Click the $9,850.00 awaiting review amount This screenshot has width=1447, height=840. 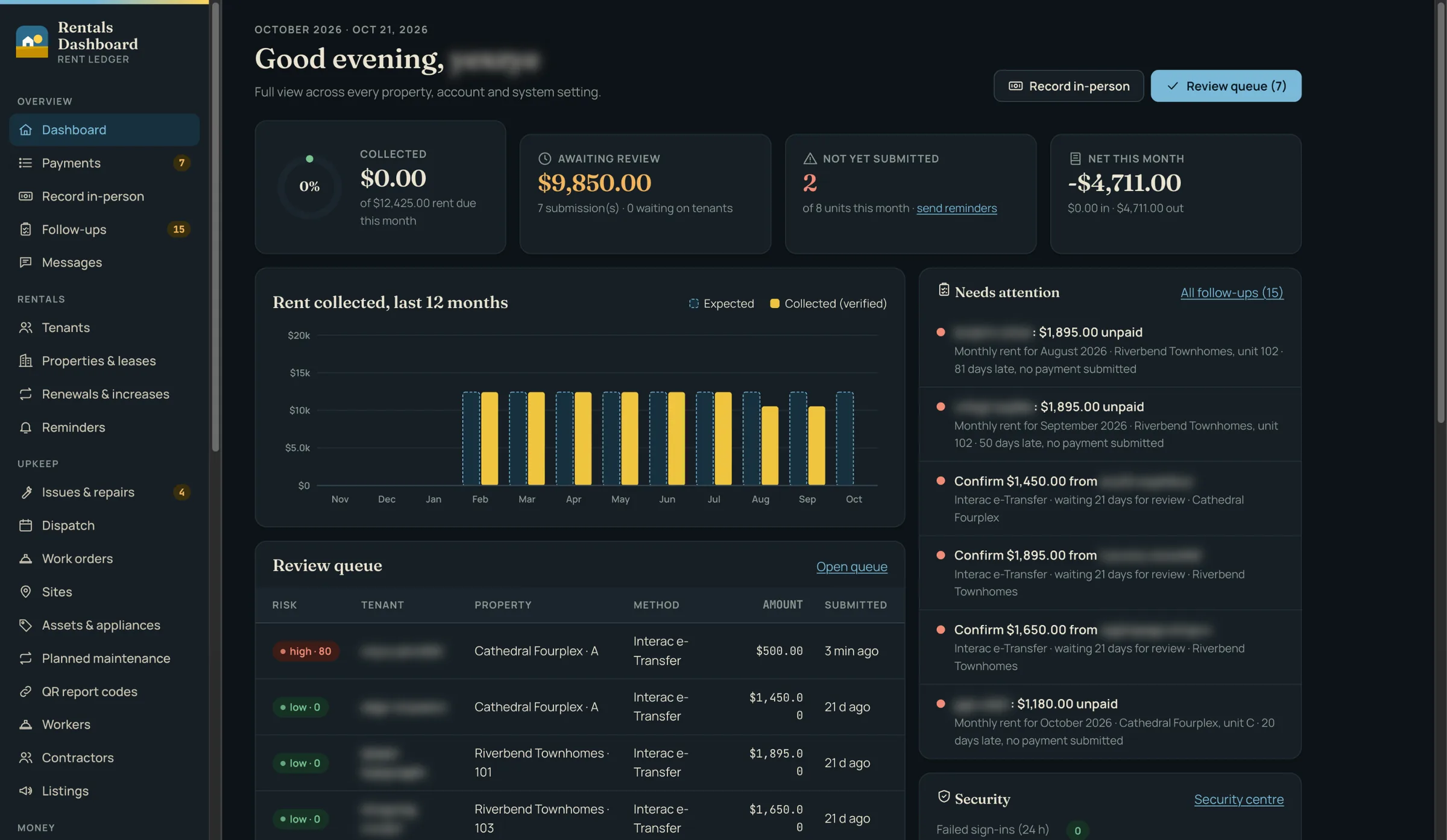point(594,183)
